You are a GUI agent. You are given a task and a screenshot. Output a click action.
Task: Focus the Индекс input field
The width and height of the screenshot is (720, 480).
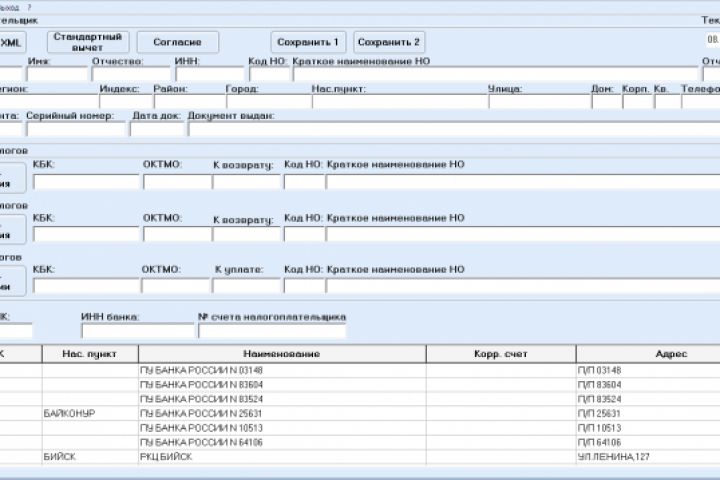pos(126,102)
